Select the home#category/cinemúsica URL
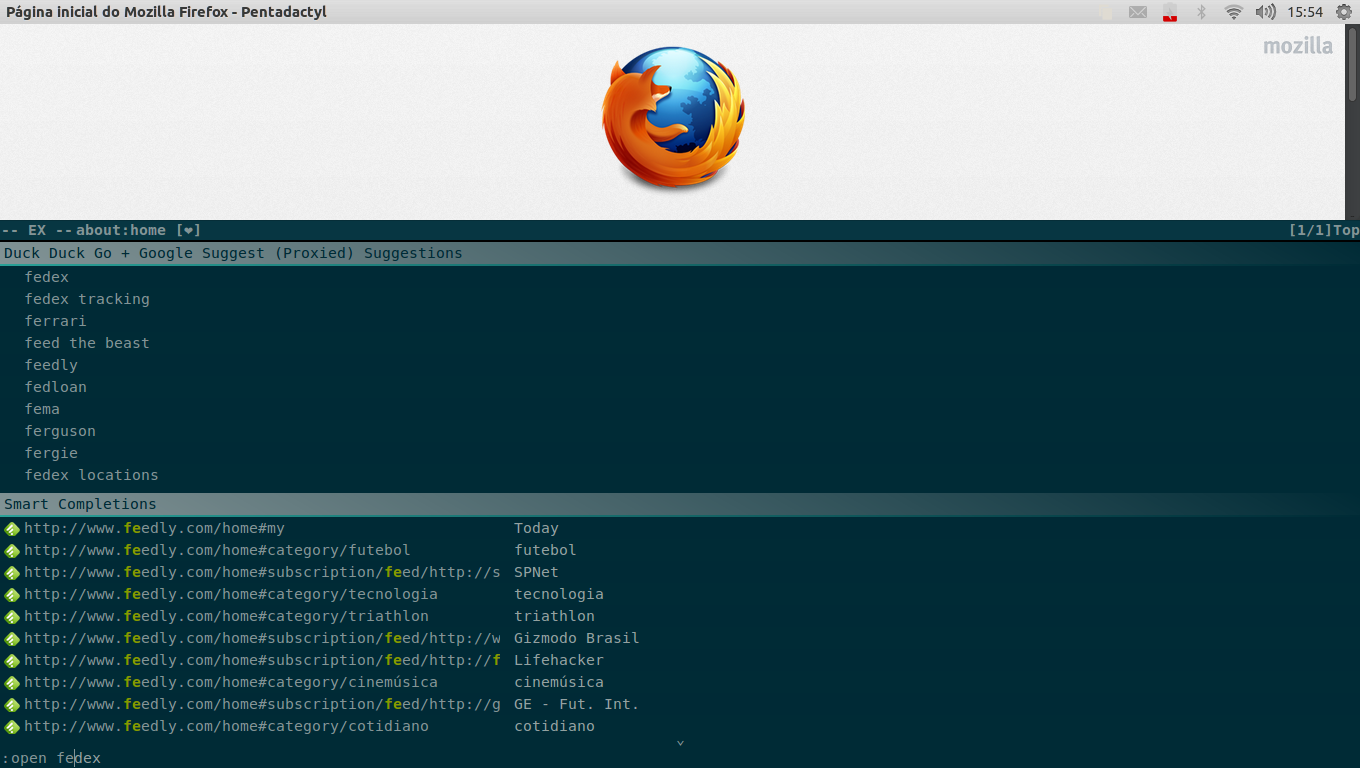 point(231,682)
